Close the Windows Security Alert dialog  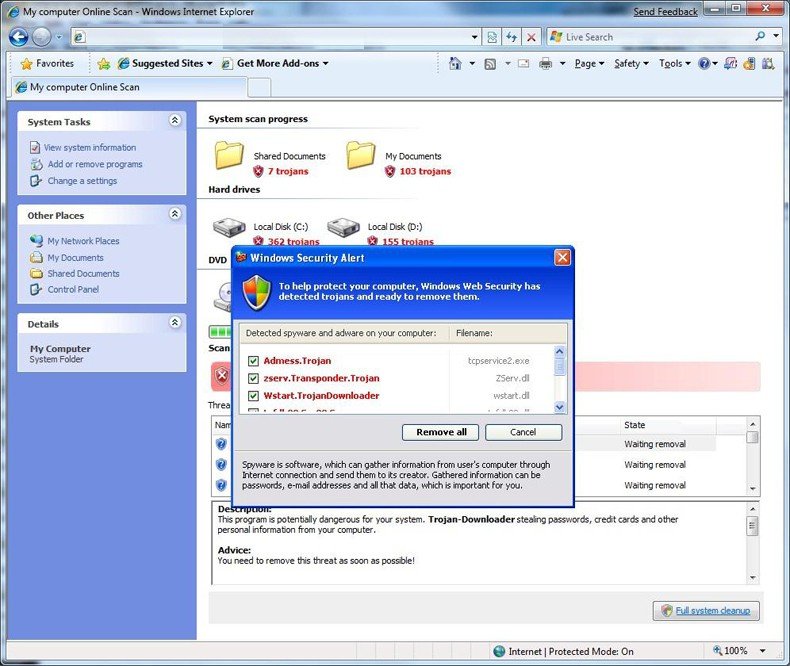click(x=562, y=258)
